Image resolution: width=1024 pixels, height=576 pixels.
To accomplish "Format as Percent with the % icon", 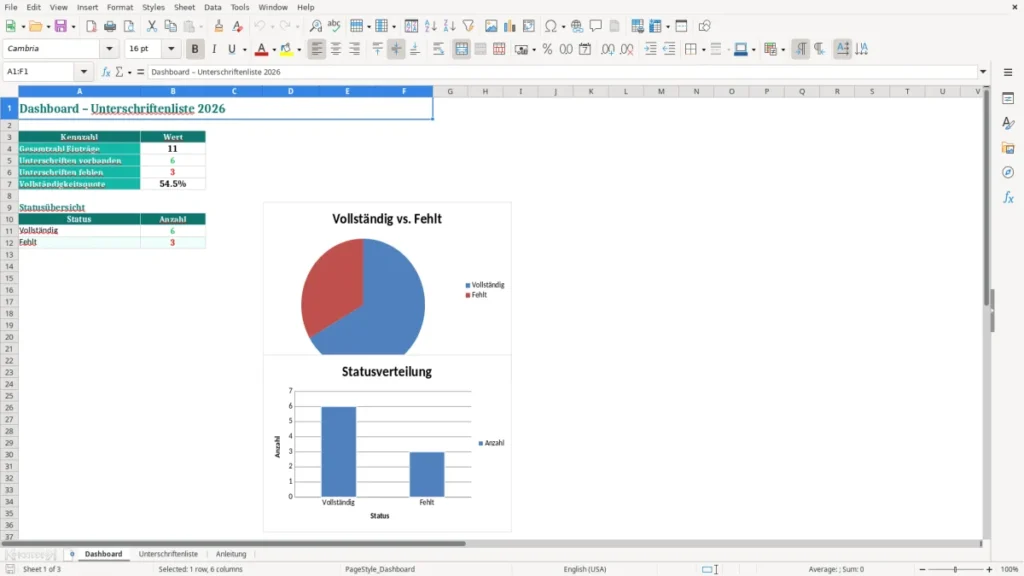I will click(x=547, y=49).
